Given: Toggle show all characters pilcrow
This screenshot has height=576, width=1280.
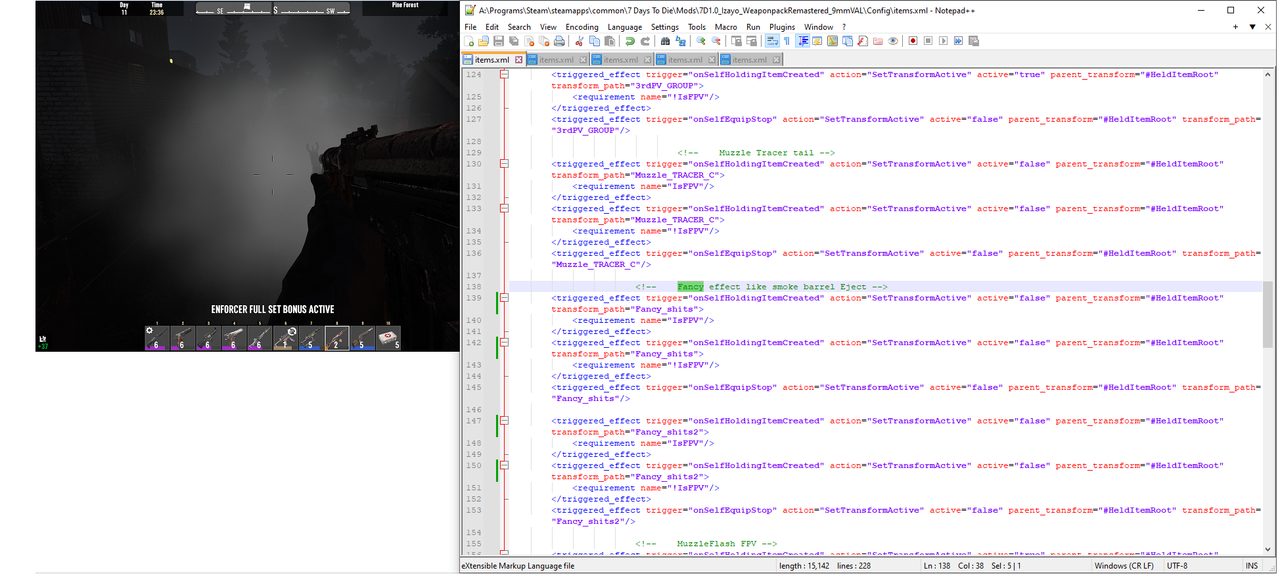Looking at the screenshot, I should 787,41.
